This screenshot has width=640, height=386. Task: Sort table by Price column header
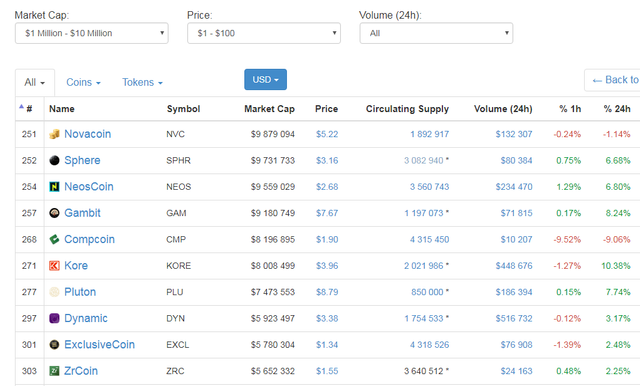pyautogui.click(x=327, y=109)
